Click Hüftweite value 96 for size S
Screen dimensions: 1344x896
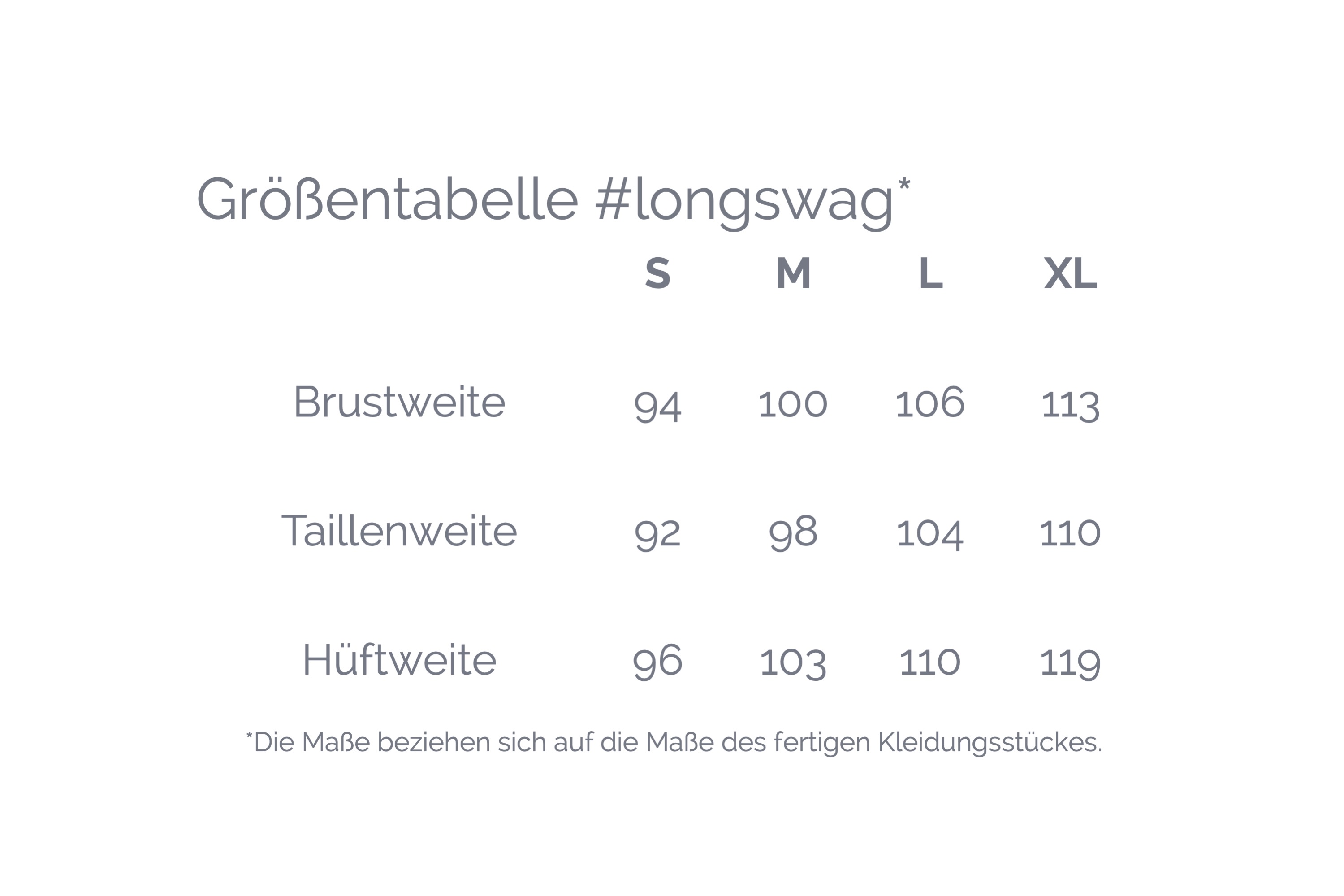click(657, 662)
